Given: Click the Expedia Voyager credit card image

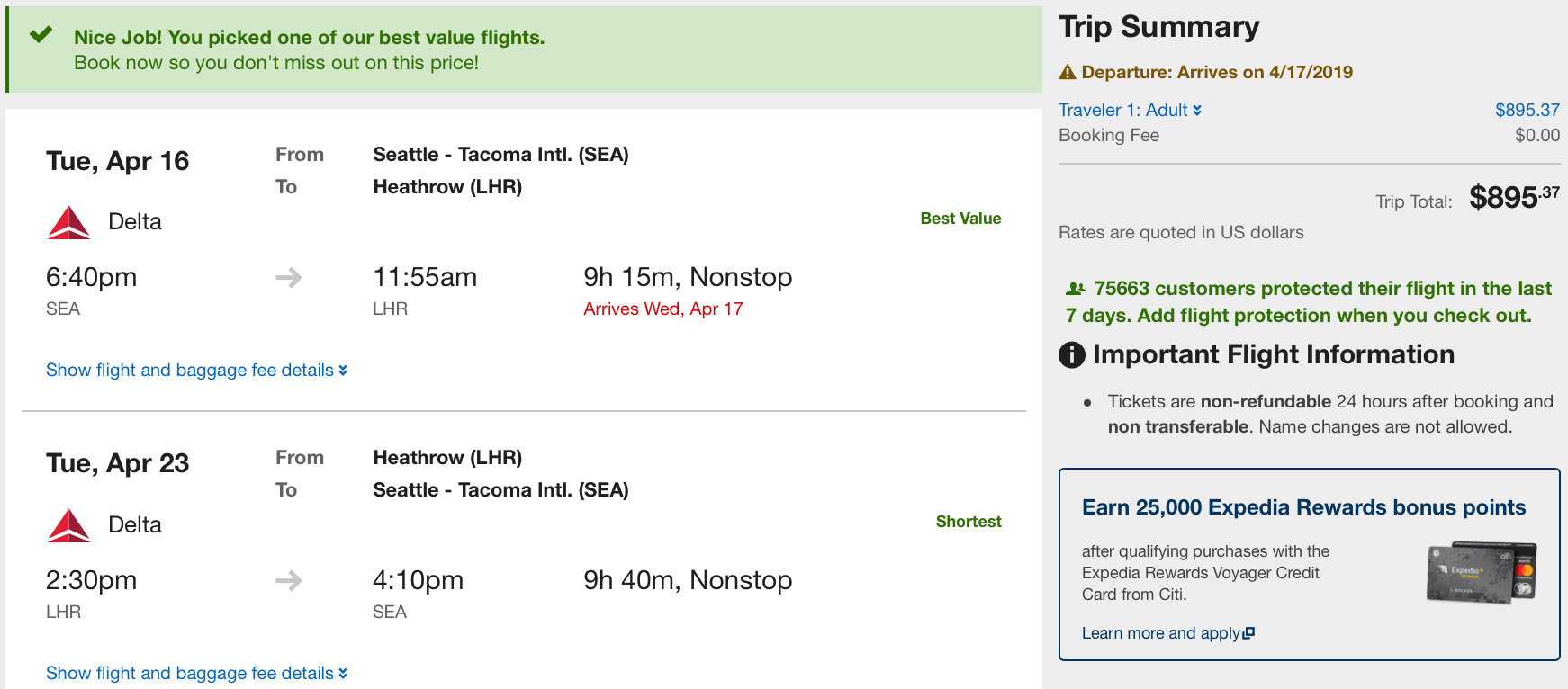Looking at the screenshot, I should pos(1482,571).
